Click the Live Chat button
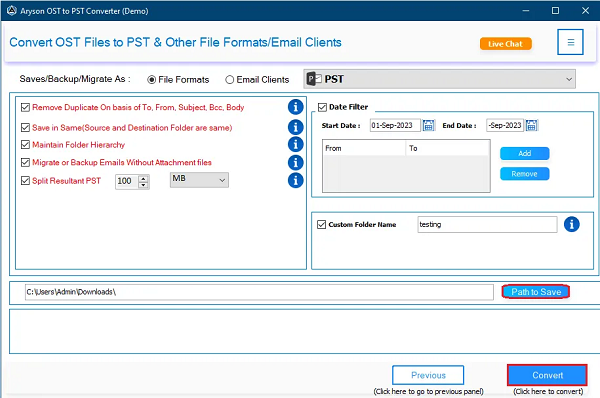The width and height of the screenshot is (600, 398). [x=505, y=44]
